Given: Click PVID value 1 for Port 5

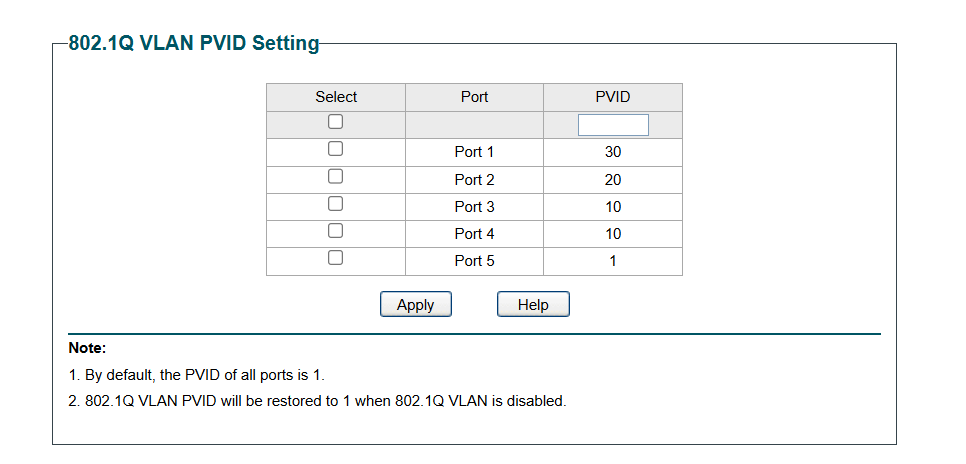Looking at the screenshot, I should pos(613,261).
